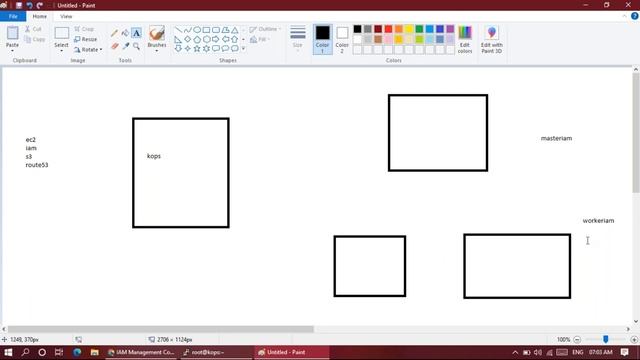Open taskbar Search

[x=25, y=352]
